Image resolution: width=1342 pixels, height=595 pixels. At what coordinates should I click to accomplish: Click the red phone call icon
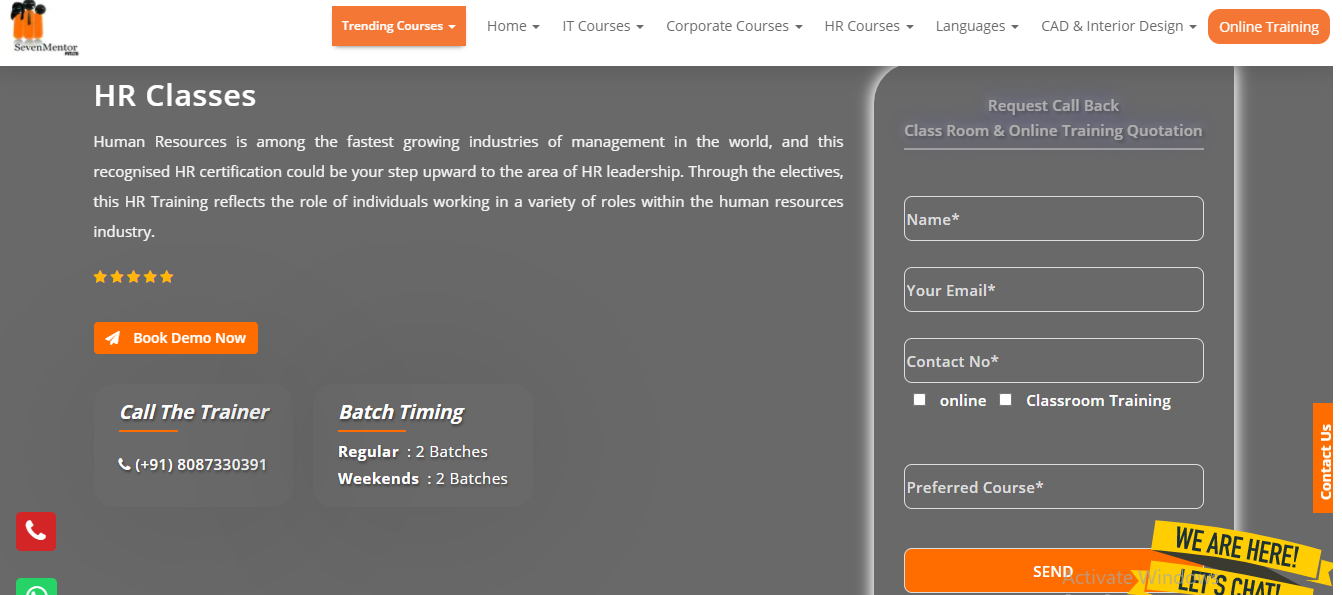[36, 531]
